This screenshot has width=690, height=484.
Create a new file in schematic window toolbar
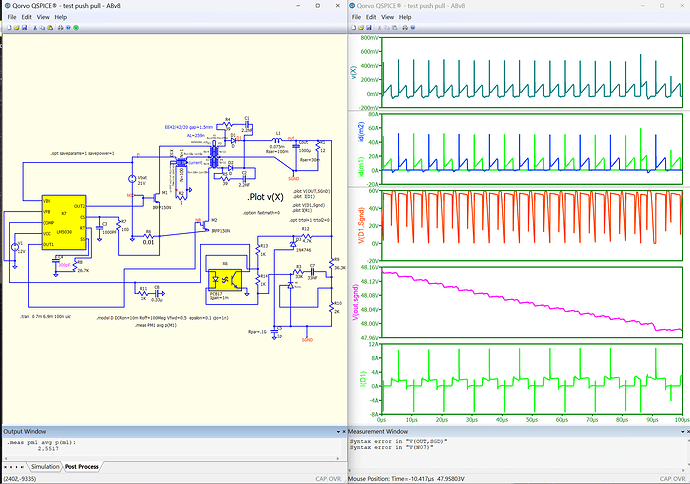pos(9,28)
